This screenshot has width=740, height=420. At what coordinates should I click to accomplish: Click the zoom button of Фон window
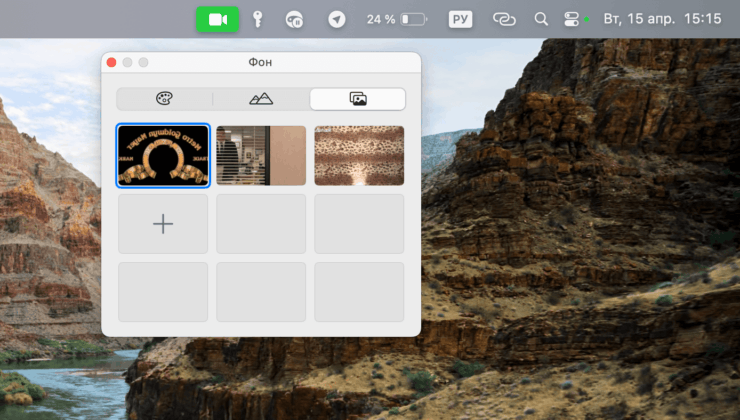pos(144,62)
